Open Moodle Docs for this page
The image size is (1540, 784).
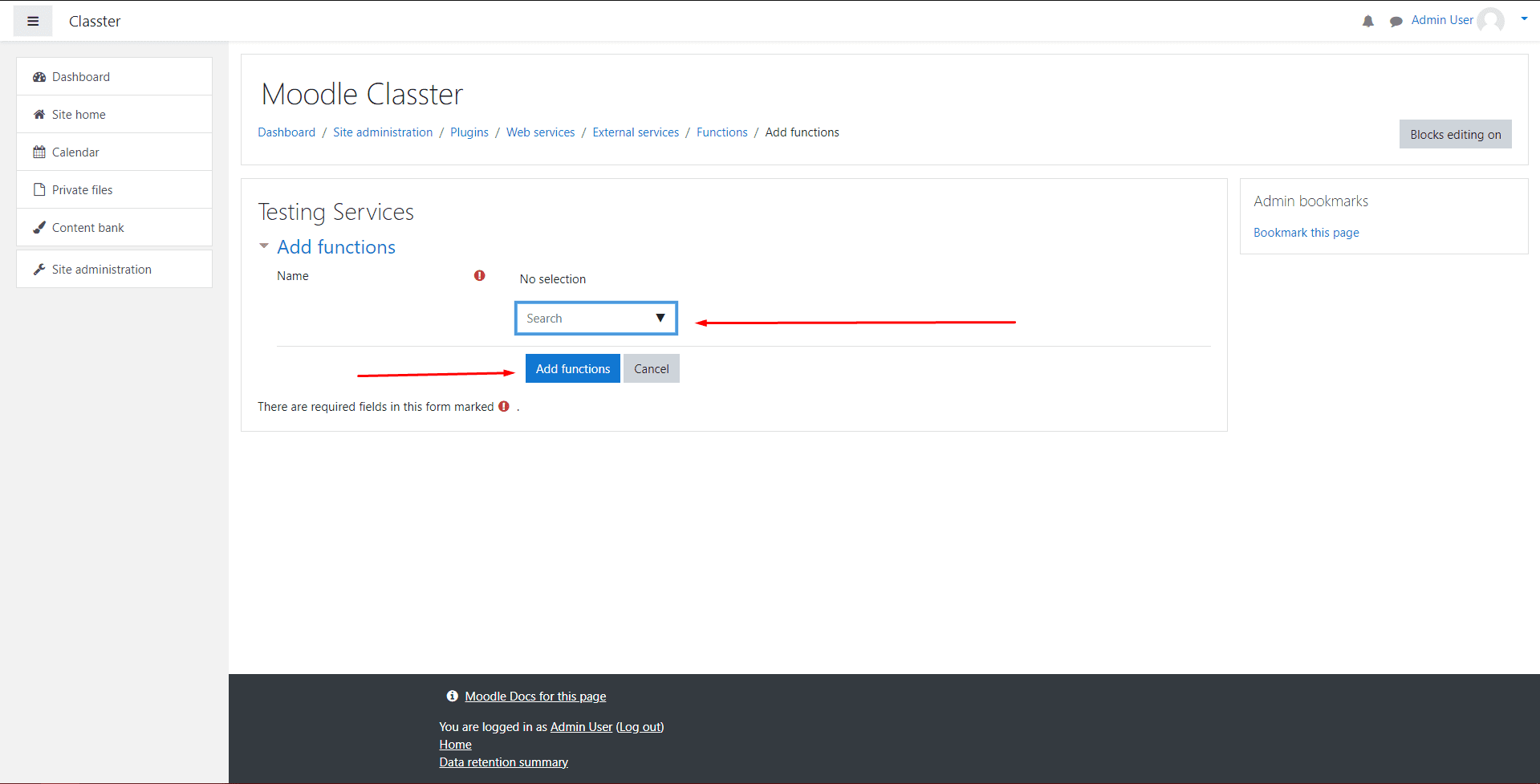click(x=535, y=697)
